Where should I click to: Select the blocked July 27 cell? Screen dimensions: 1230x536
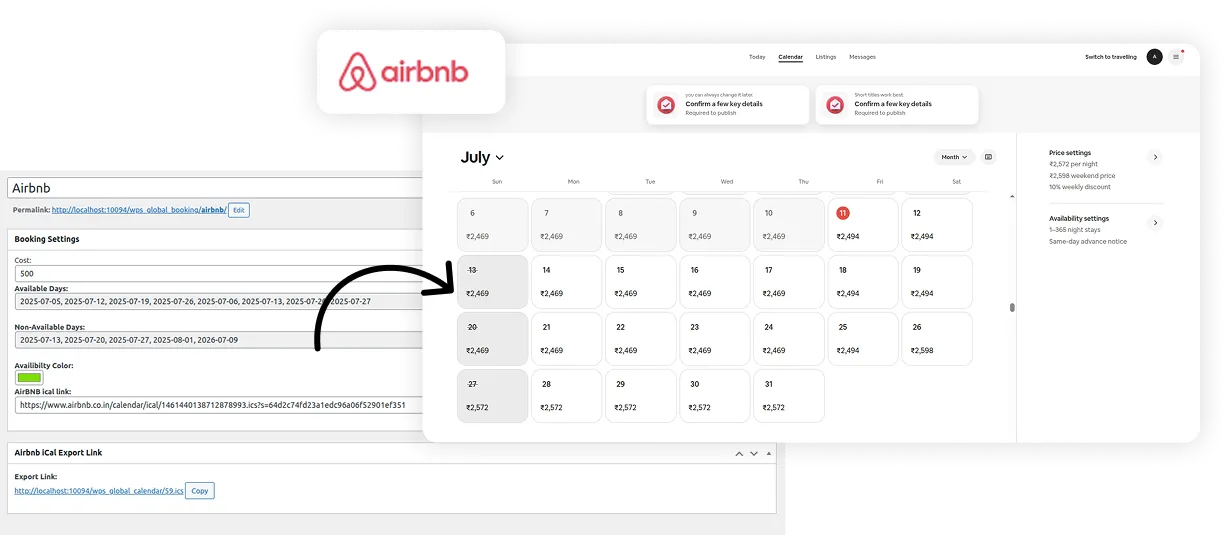(x=492, y=396)
